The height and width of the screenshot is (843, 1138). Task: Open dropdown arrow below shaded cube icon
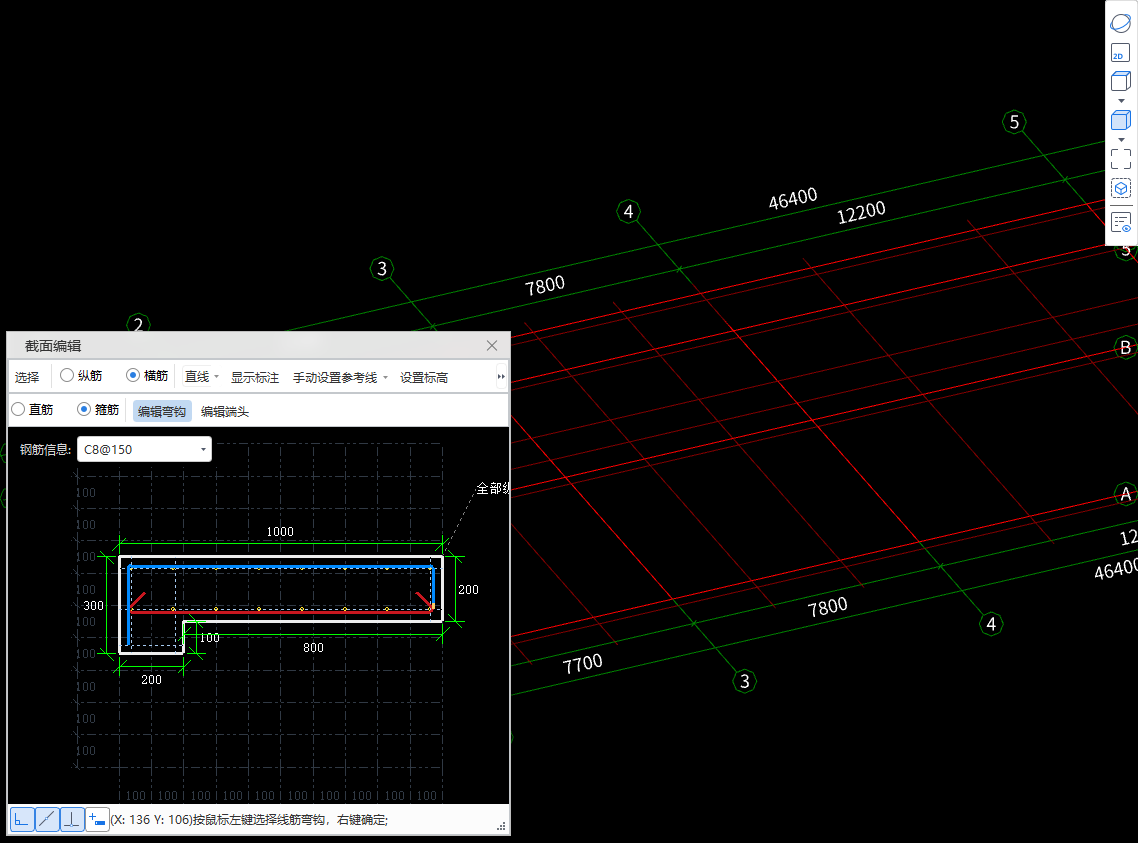(x=1121, y=139)
